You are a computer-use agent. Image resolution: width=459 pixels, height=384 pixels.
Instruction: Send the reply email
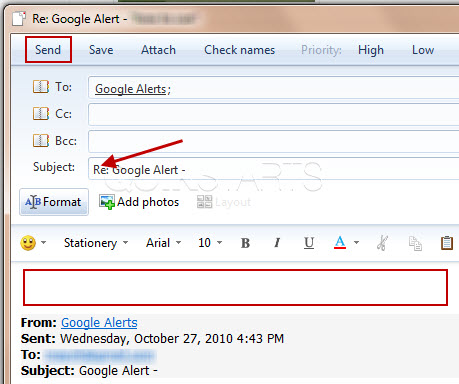[x=48, y=50]
